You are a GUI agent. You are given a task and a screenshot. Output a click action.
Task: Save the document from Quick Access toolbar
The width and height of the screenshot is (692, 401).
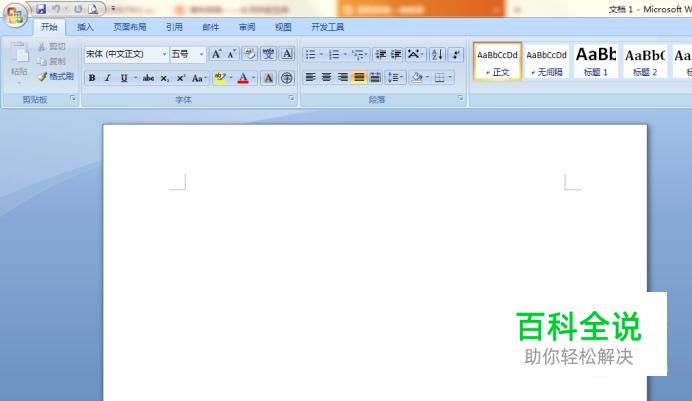click(x=41, y=9)
